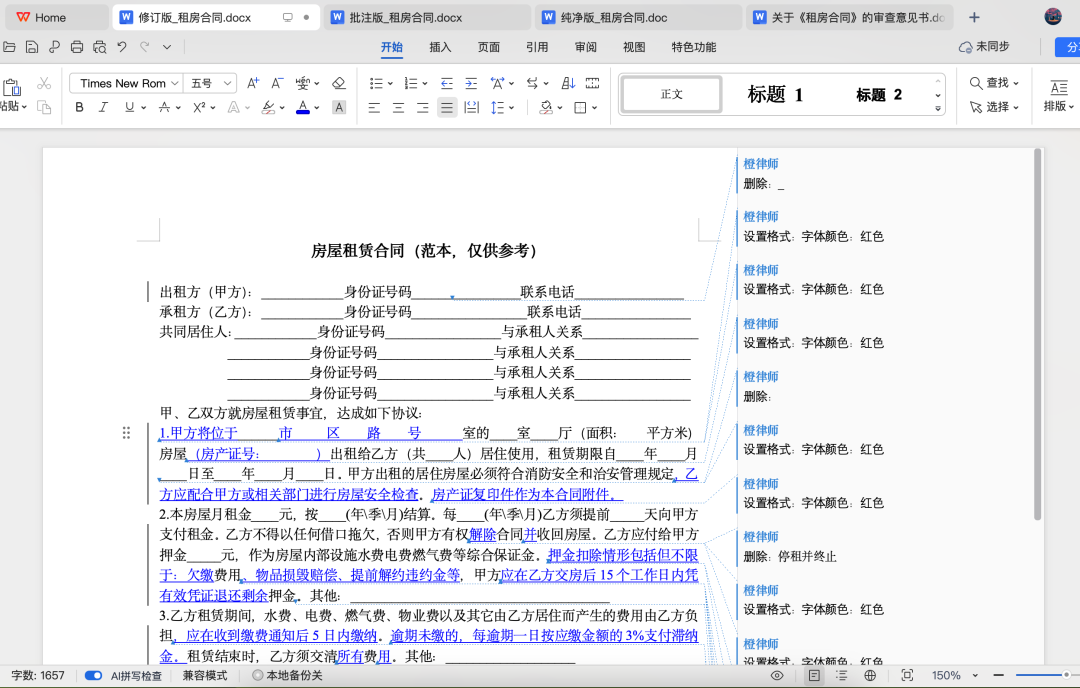The height and width of the screenshot is (688, 1080).
Task: Justify the paragraph text
Action: pyautogui.click(x=447, y=107)
